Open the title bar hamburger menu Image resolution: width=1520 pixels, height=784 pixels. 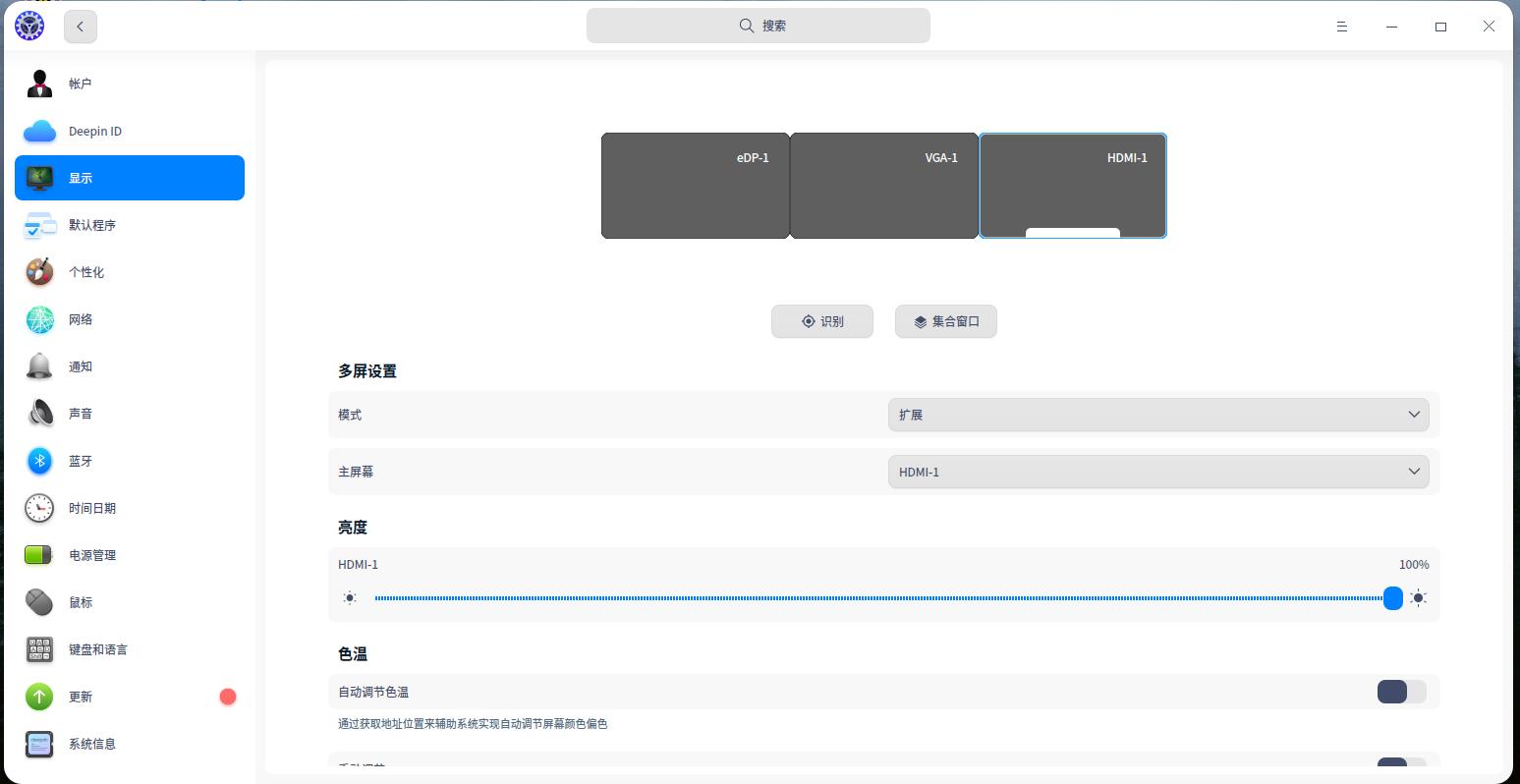click(x=1342, y=27)
